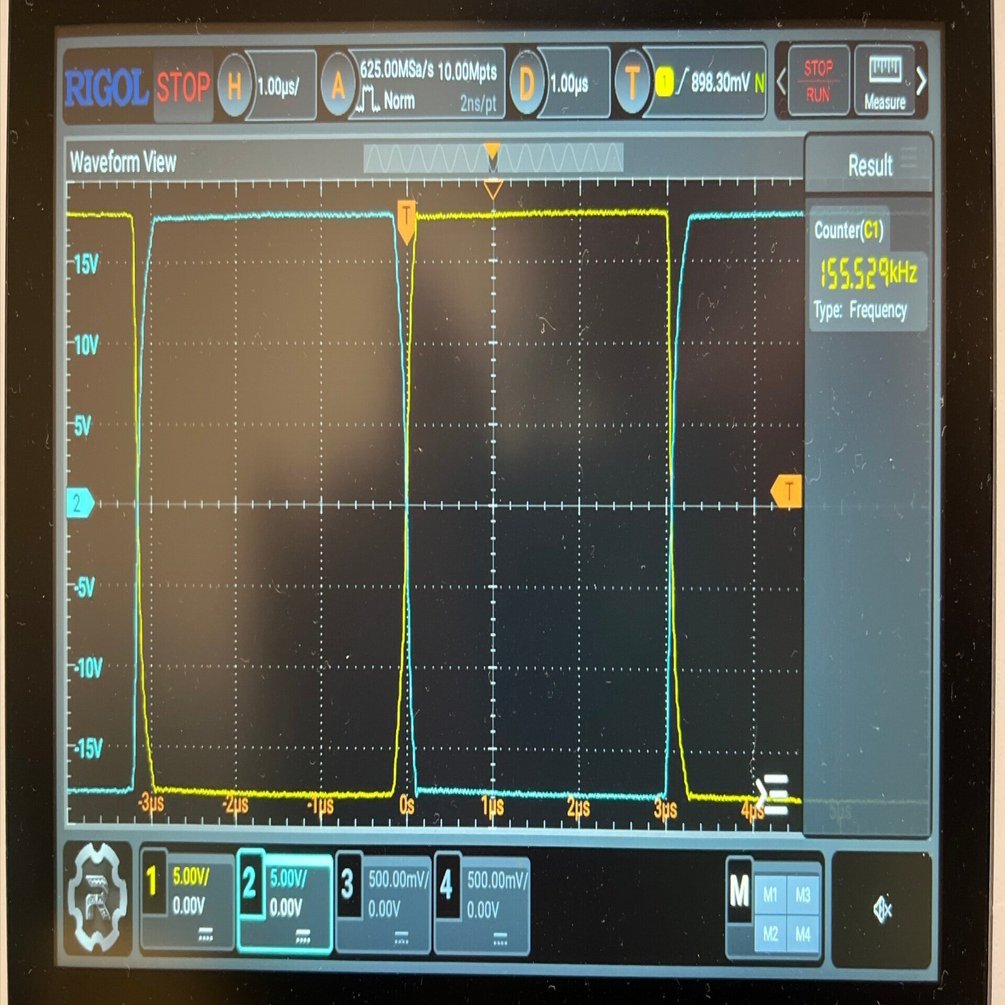Enable Channel 4 display

481,898
